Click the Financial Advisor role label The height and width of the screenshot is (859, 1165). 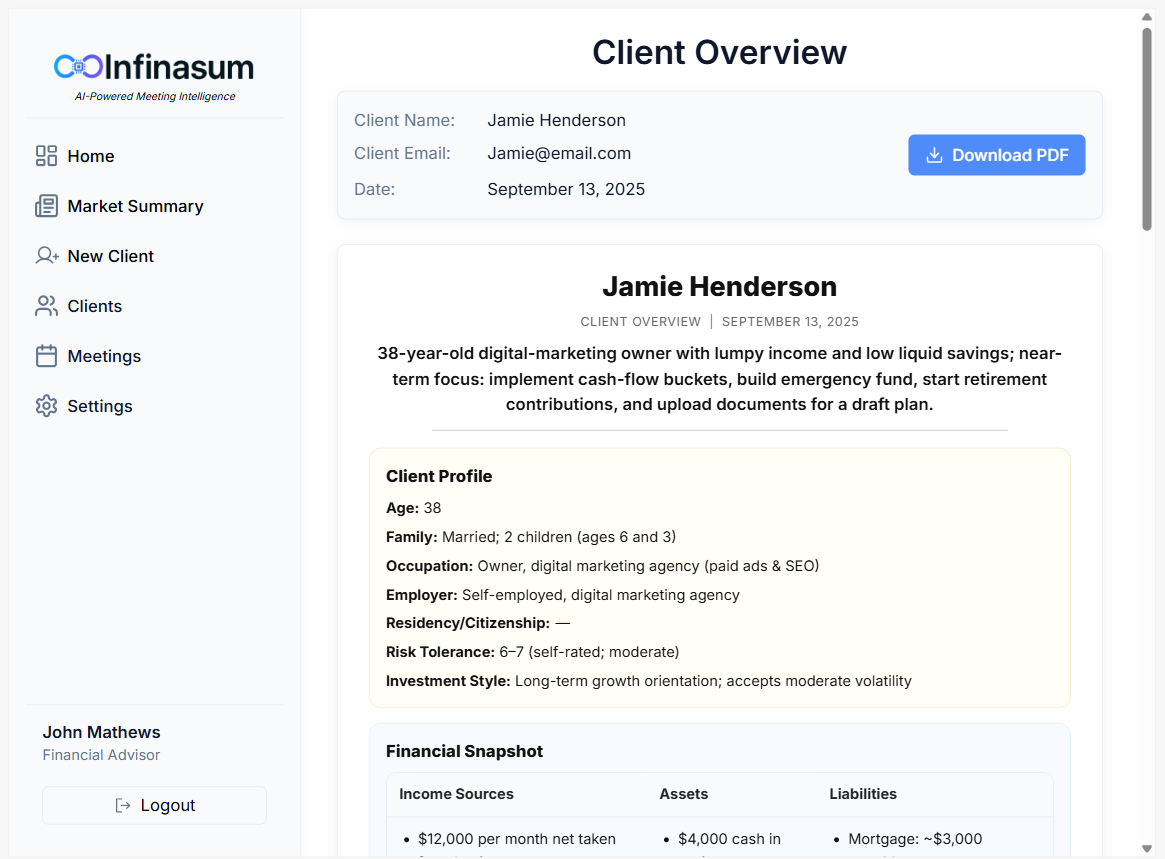click(x=101, y=755)
